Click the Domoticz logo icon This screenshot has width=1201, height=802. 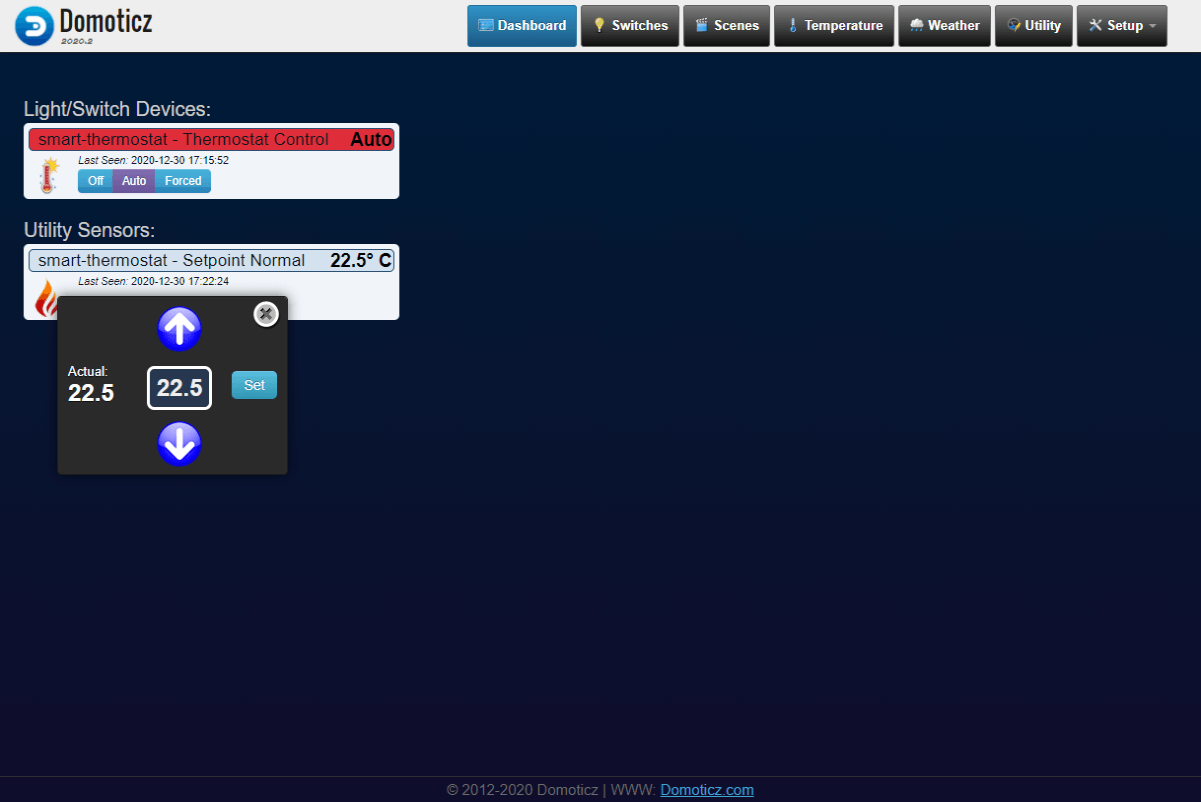[x=34, y=26]
